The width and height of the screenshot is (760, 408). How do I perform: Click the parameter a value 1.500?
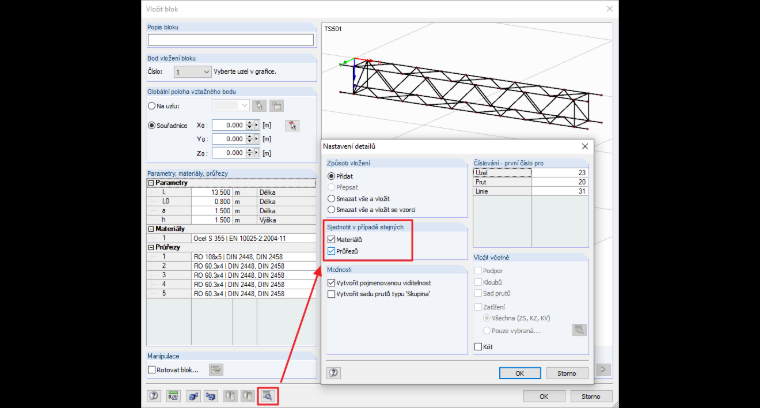212,211
